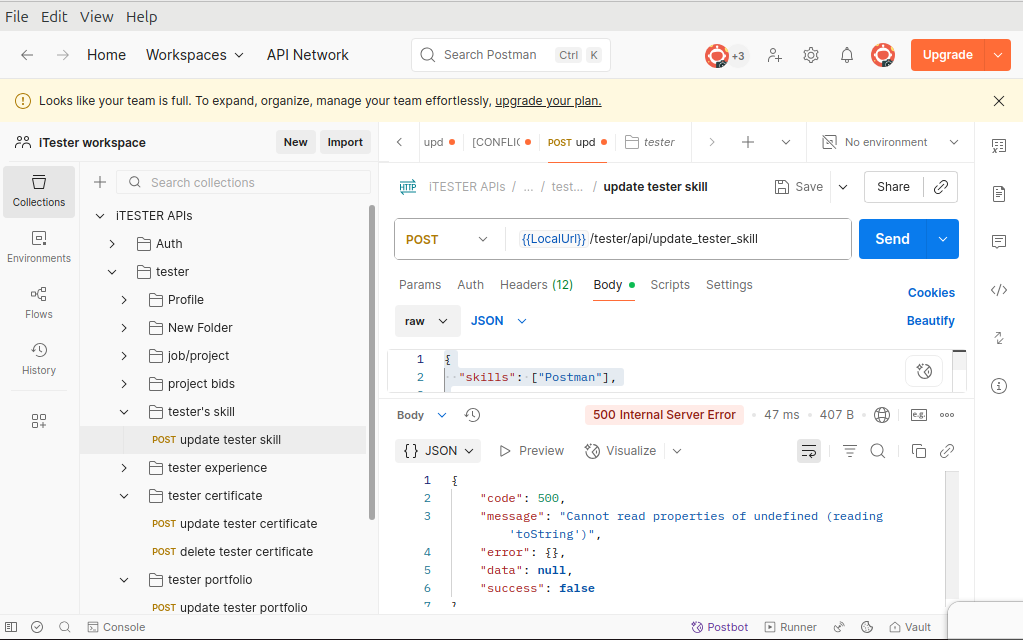
Task: Open the View menu
Action: click(97, 17)
